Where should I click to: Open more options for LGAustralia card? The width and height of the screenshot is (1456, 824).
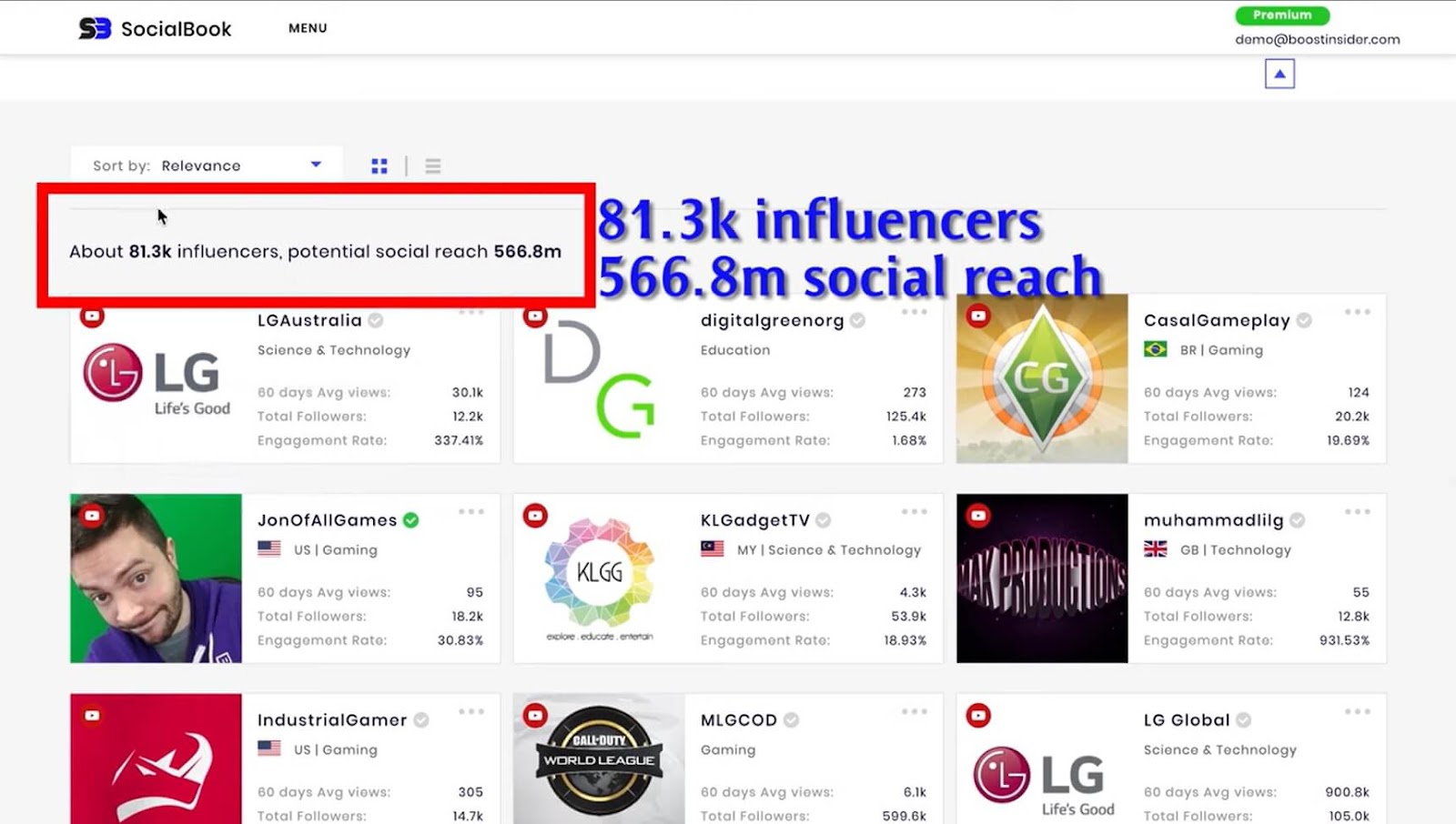471,312
